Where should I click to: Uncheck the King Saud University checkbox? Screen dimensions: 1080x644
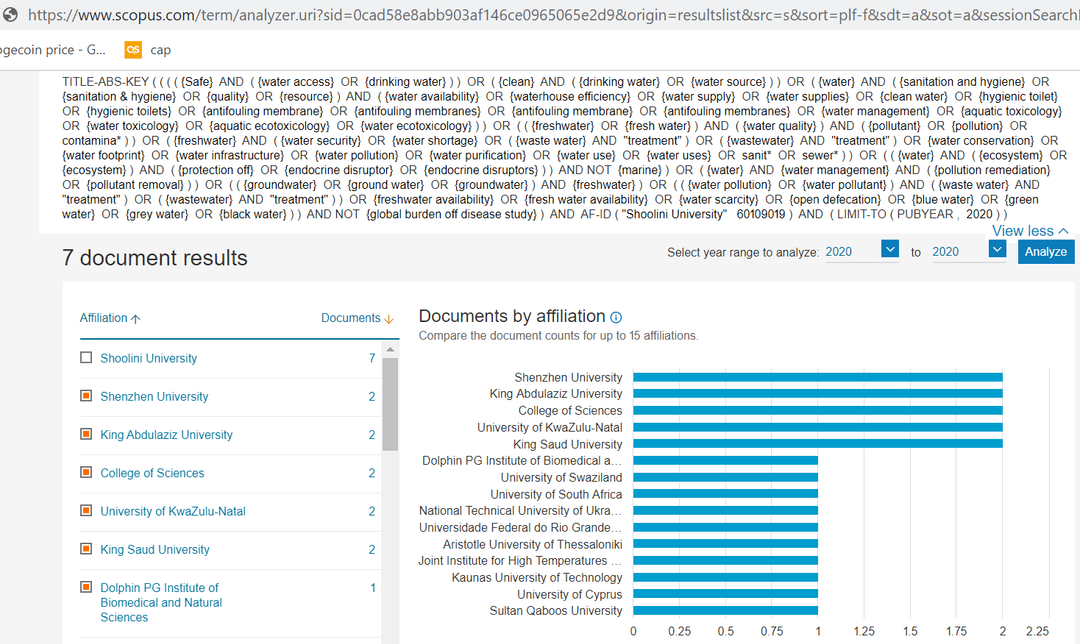[x=86, y=548]
